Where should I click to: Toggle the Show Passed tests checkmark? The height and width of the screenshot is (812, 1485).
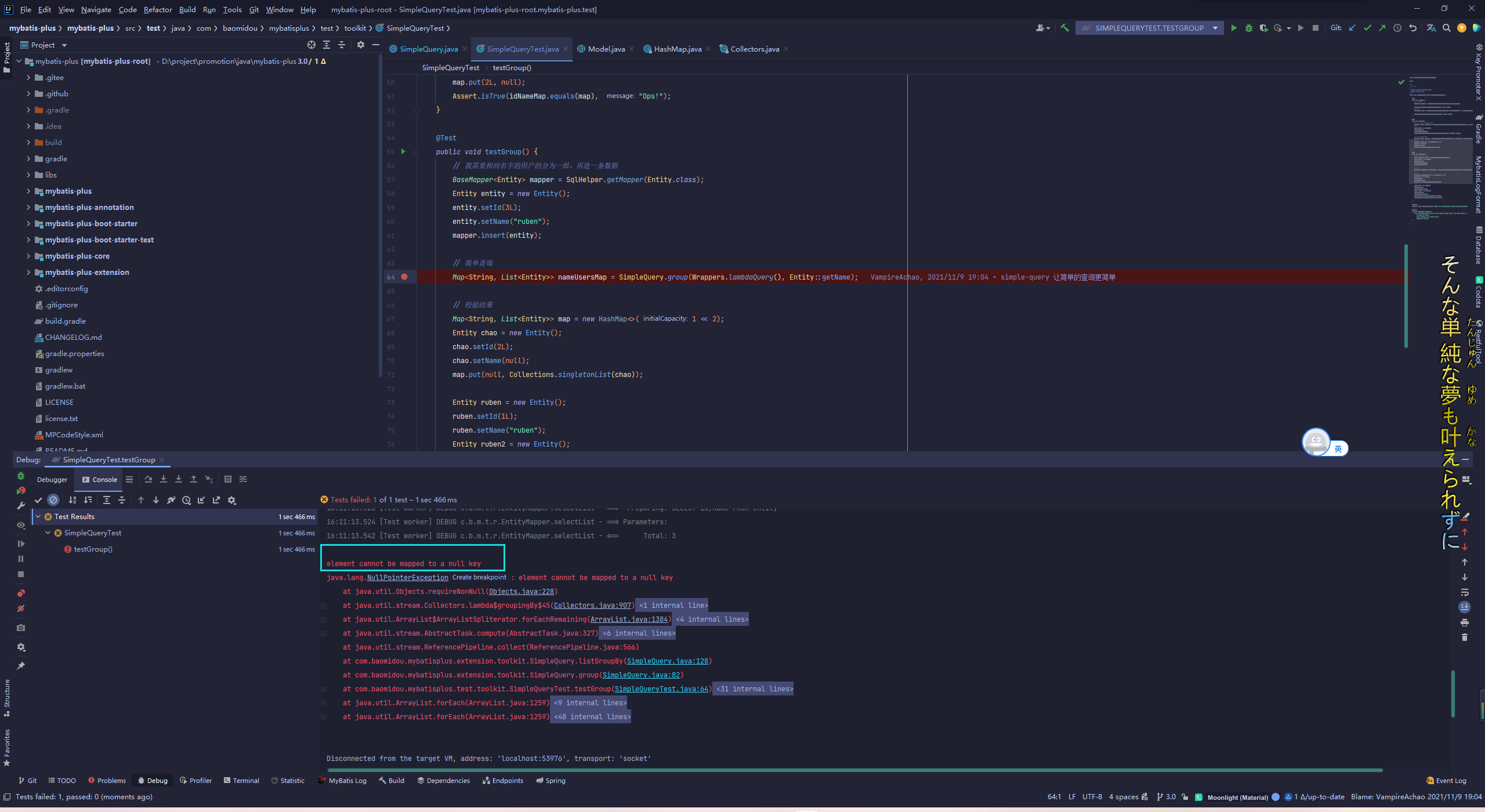[x=38, y=500]
